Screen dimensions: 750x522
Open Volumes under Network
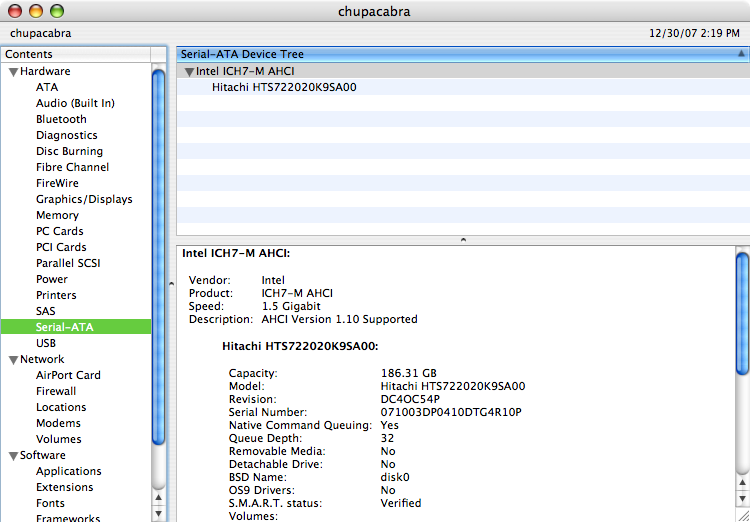click(x=58, y=439)
